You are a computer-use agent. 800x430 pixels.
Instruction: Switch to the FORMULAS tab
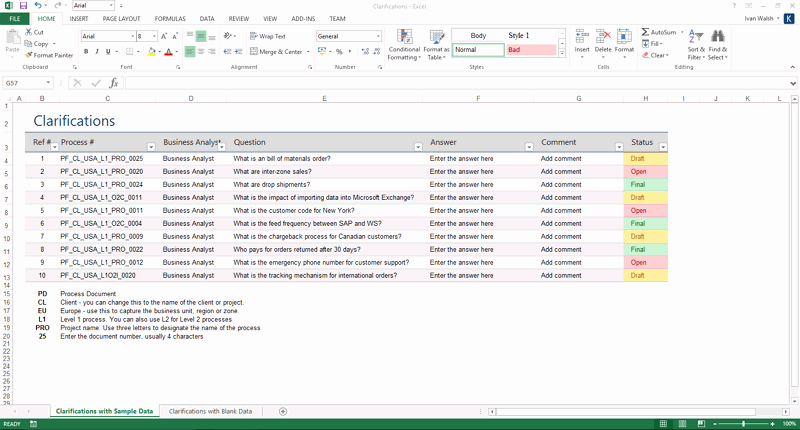pyautogui.click(x=170, y=19)
